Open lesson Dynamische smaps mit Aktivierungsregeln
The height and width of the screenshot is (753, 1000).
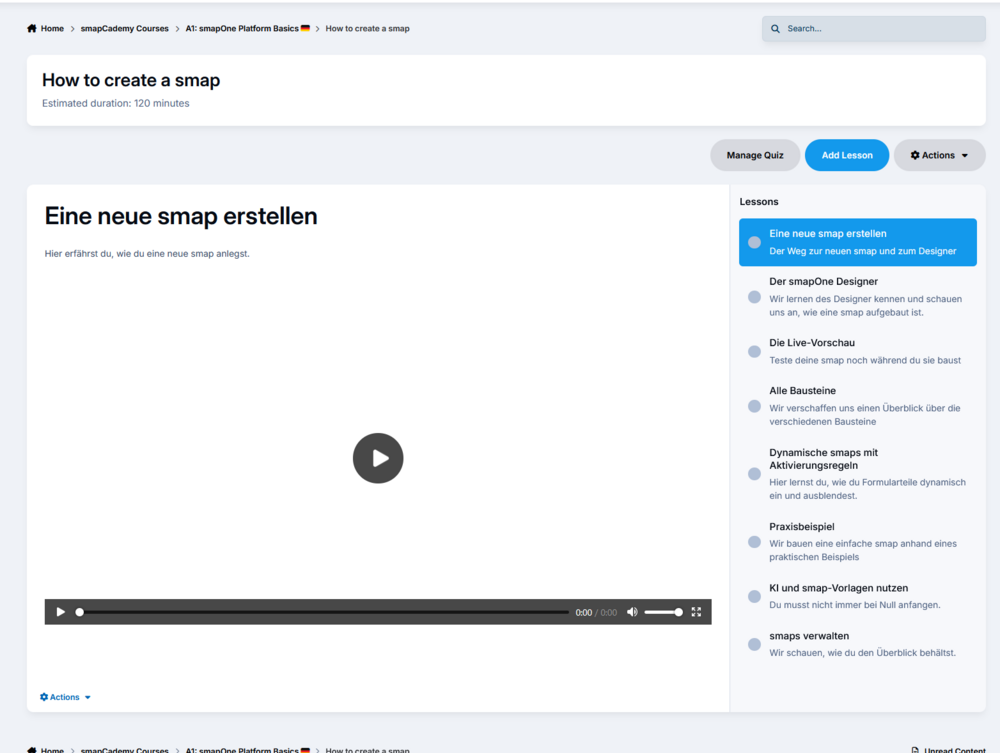coord(858,474)
